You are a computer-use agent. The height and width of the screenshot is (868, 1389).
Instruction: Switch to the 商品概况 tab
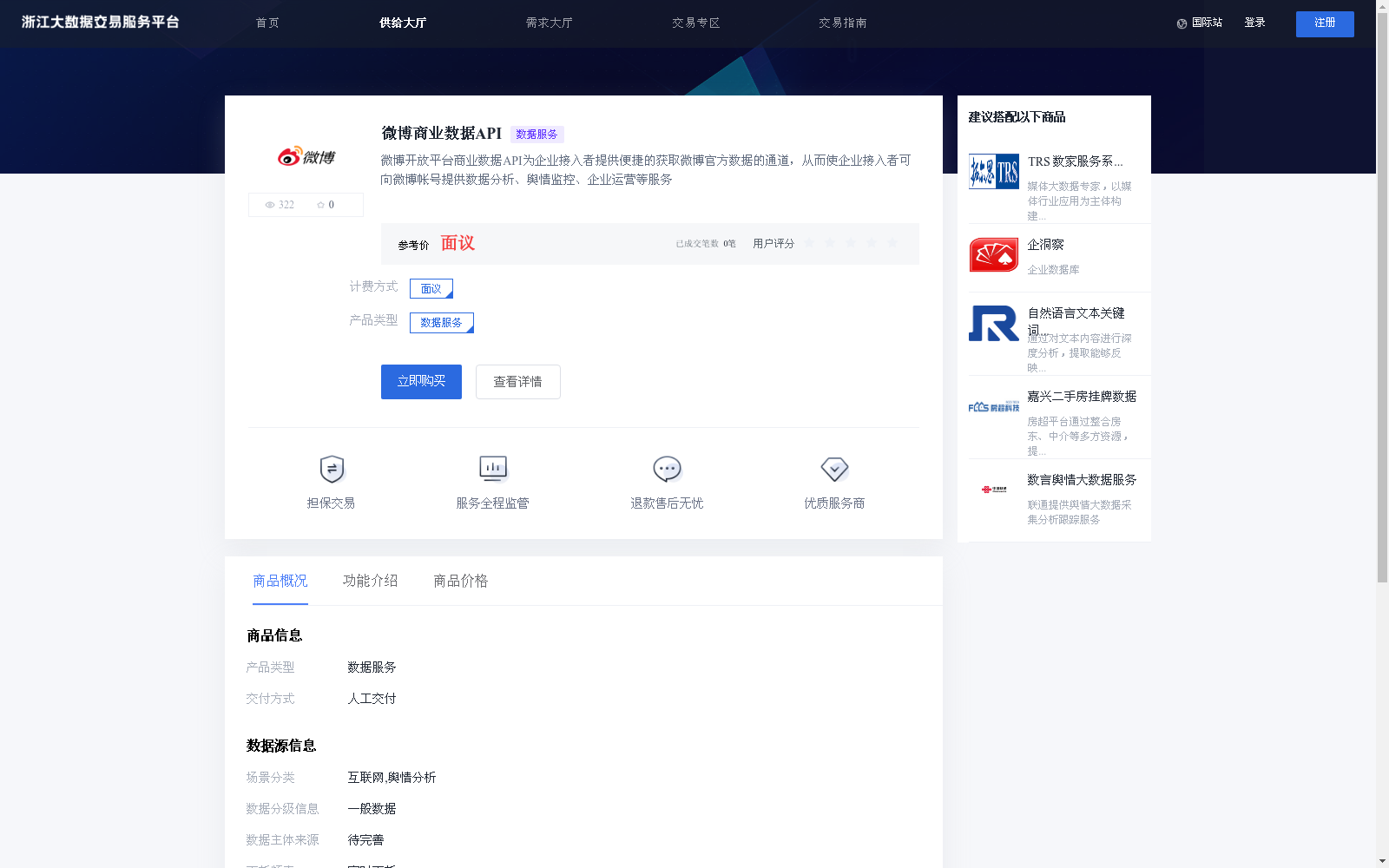tap(280, 581)
